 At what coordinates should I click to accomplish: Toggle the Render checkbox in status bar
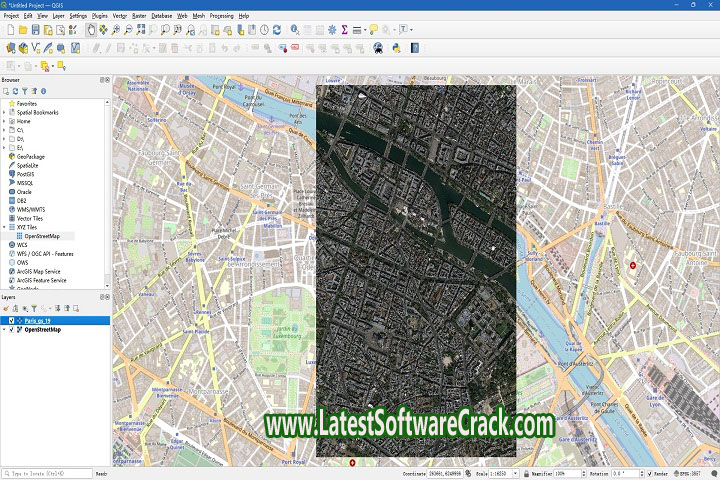[x=649, y=474]
